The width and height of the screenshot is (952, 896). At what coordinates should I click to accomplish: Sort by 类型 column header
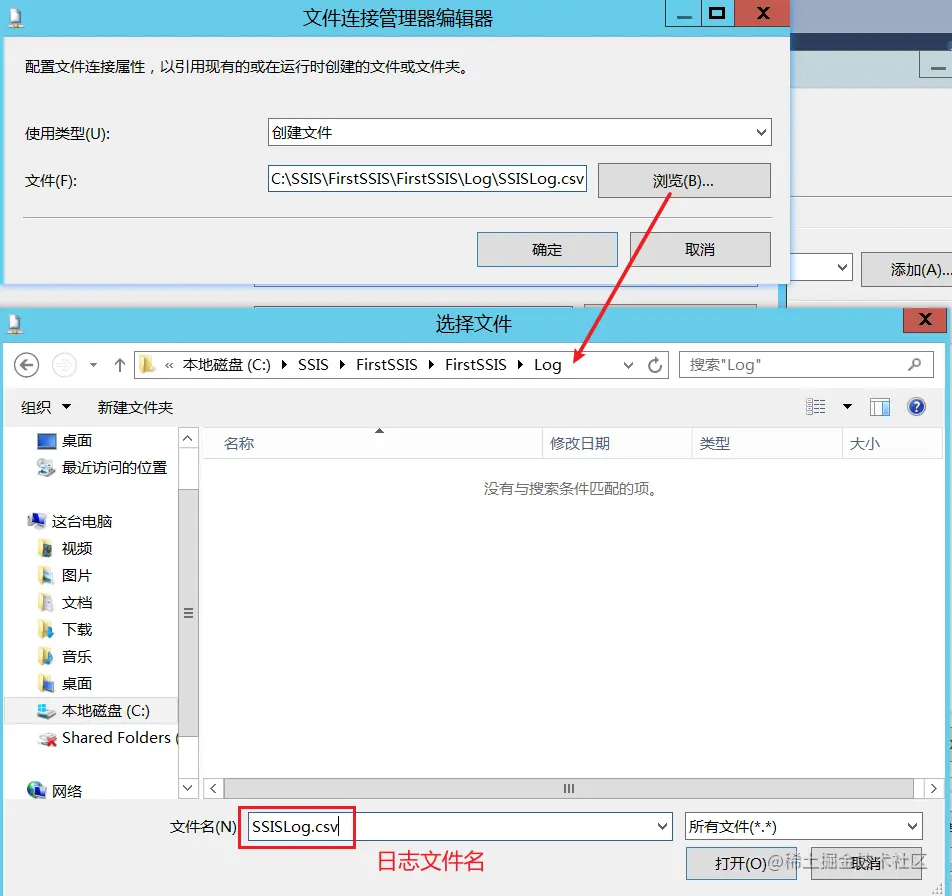767,443
